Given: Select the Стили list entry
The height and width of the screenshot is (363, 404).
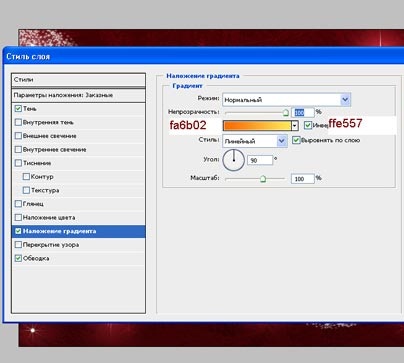Looking at the screenshot, I should click(x=79, y=80).
